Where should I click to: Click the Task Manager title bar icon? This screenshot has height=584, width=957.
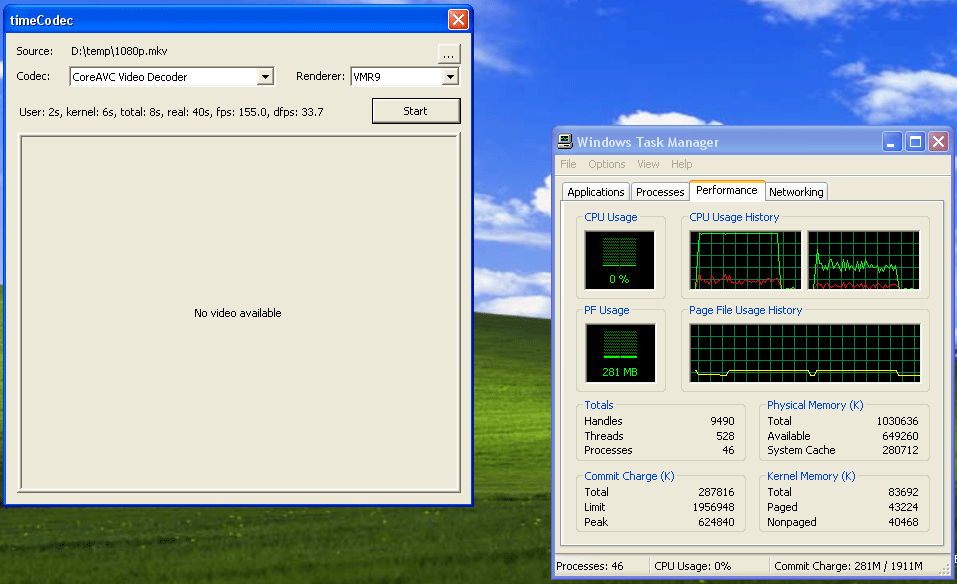coord(565,142)
